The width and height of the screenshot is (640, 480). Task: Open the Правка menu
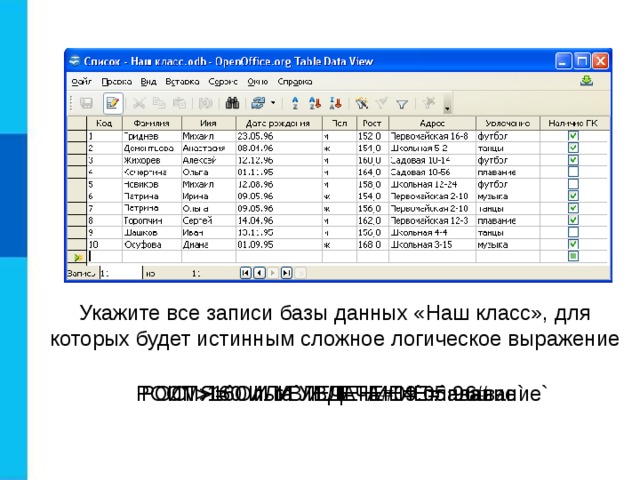117,82
